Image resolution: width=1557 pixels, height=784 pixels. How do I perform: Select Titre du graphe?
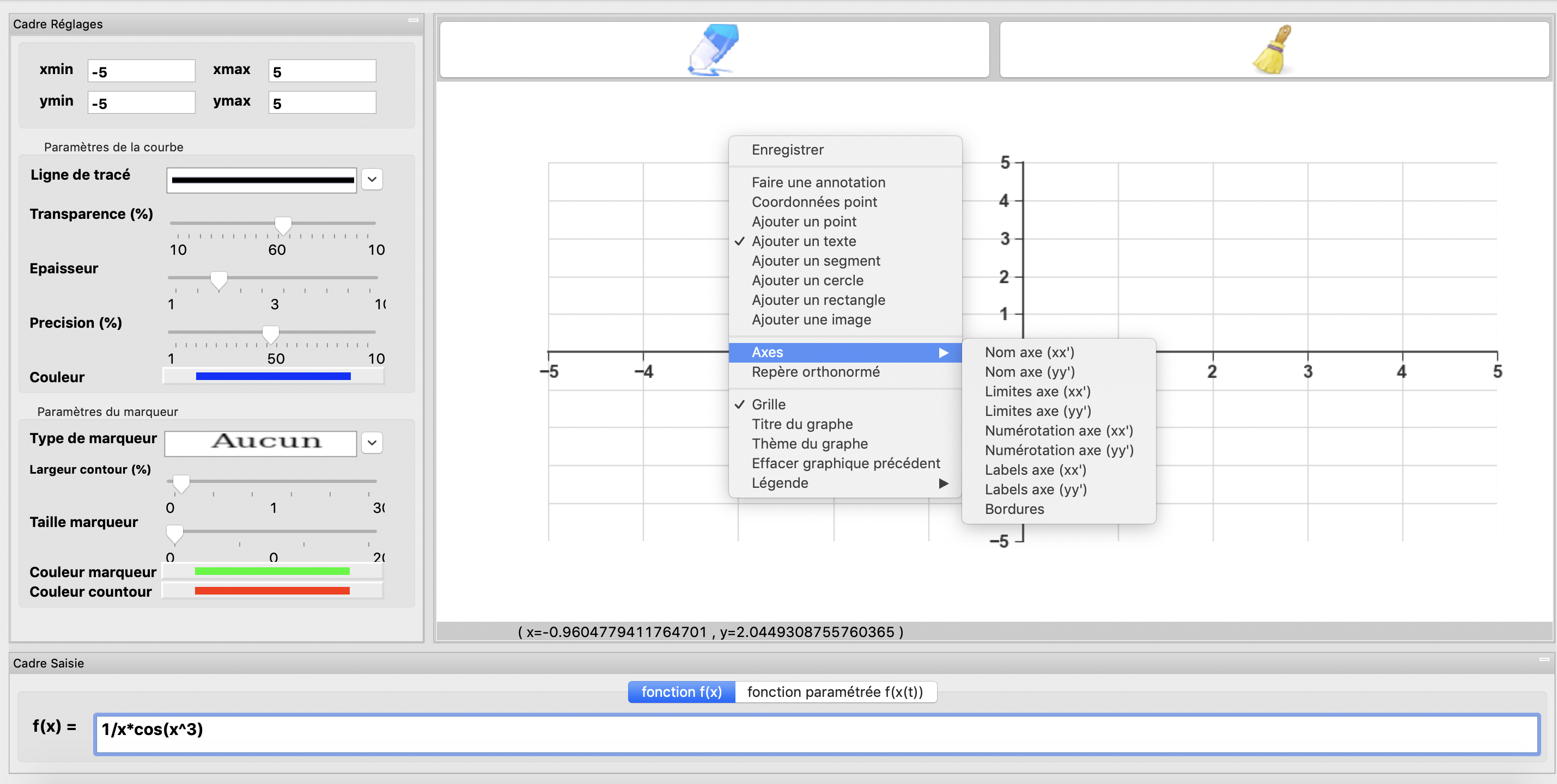pyautogui.click(x=845, y=424)
